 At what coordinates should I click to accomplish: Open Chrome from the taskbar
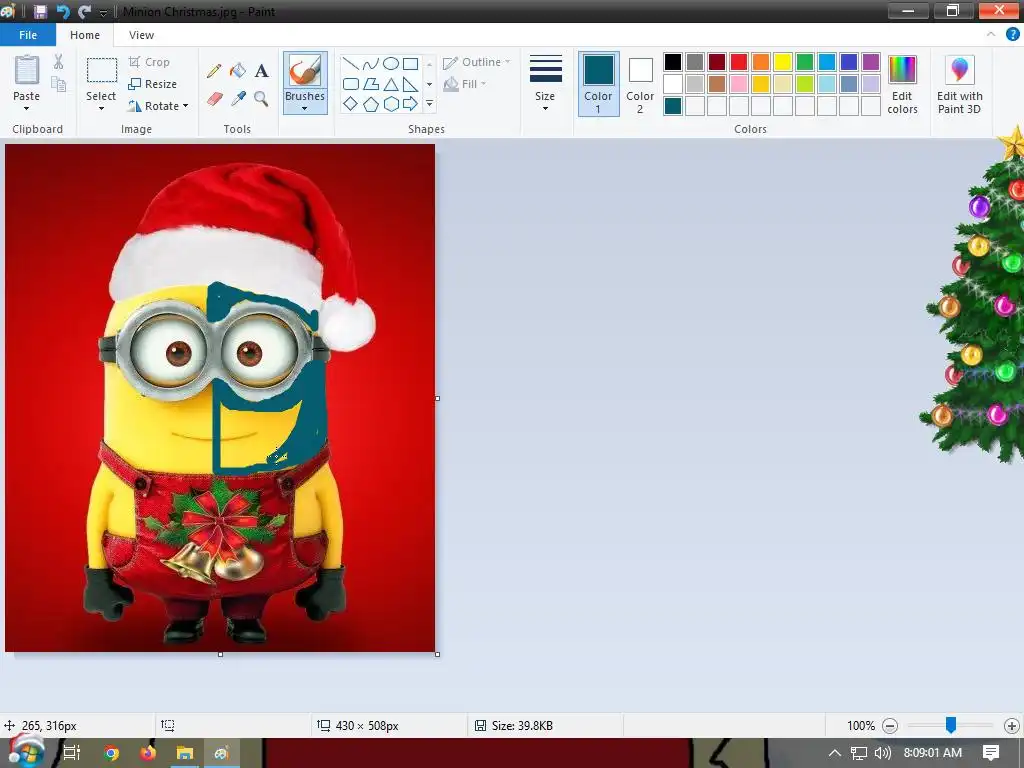[x=111, y=753]
